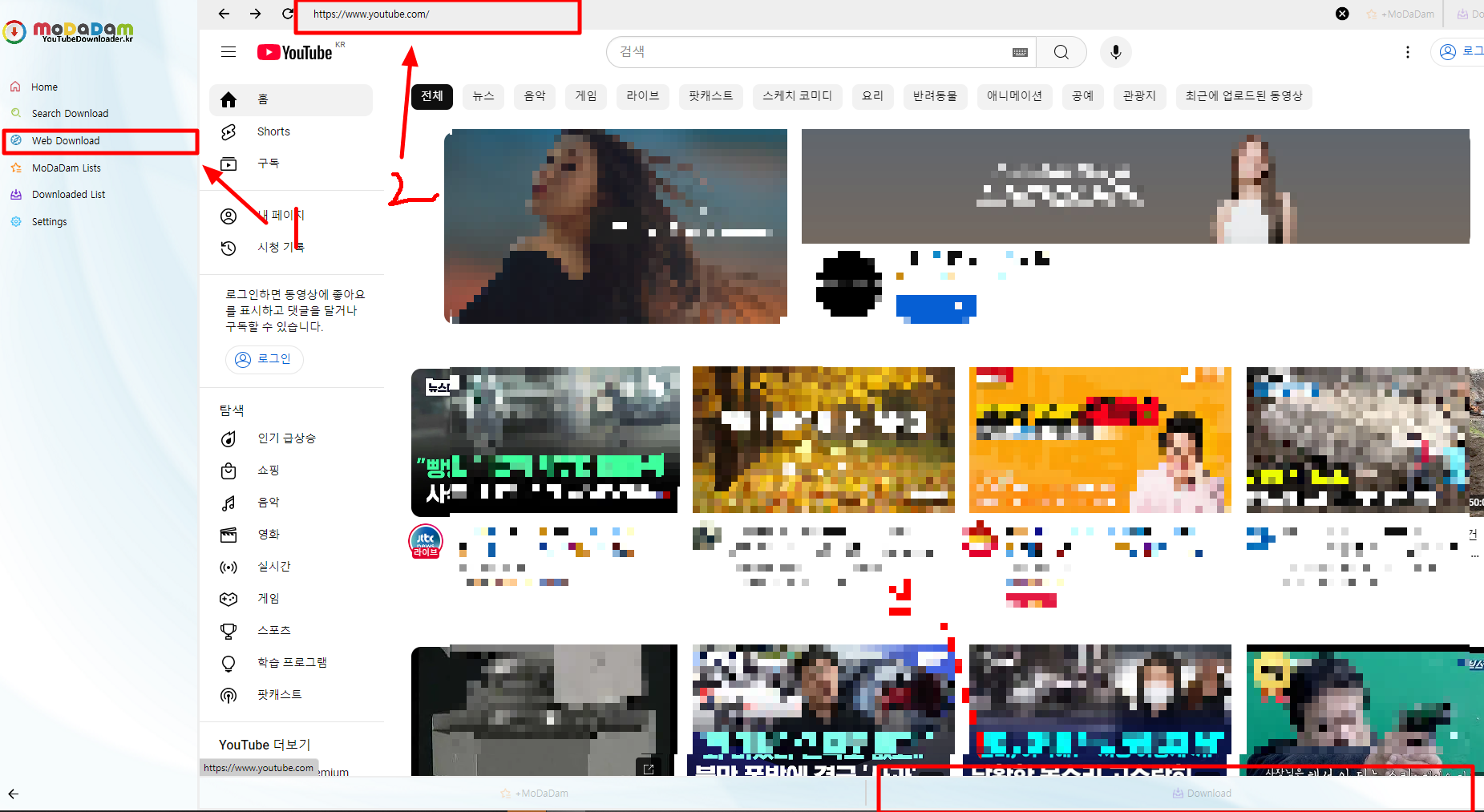This screenshot has width=1484, height=812.
Task: Select Search Download in the left panel
Action: pos(69,113)
